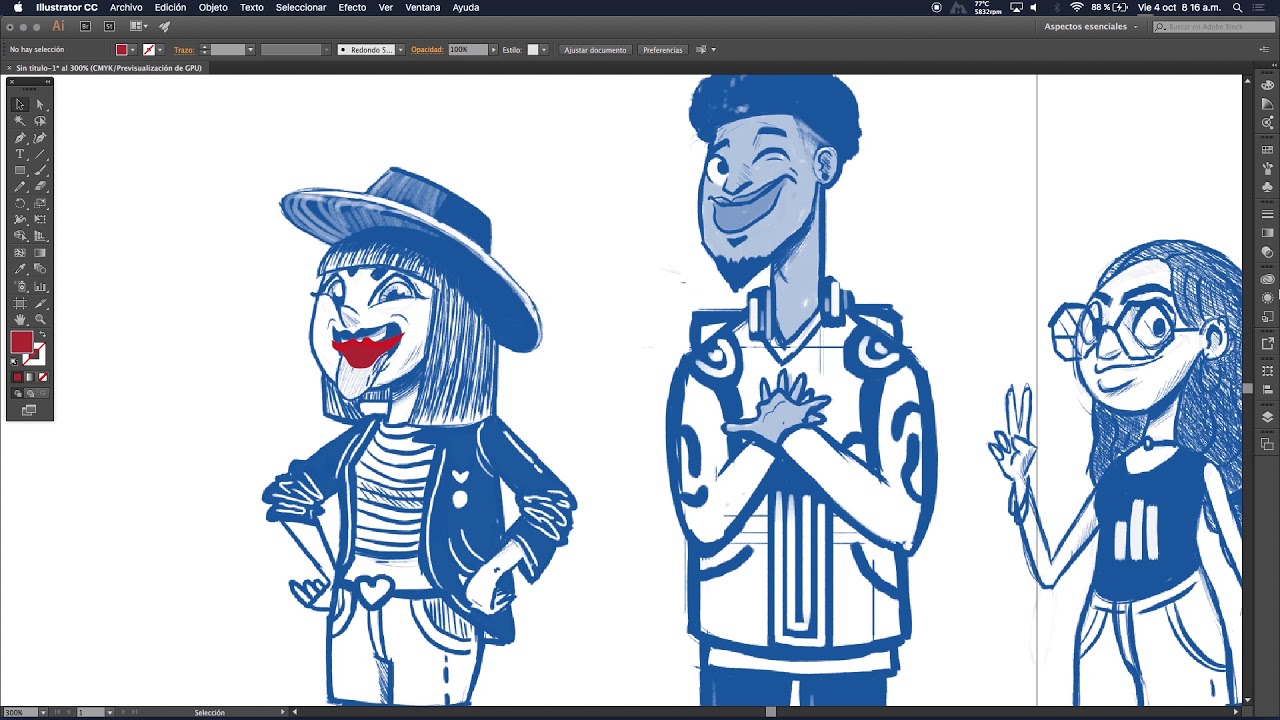Screen dimensions: 1280x720
Task: Open zoom level dropdown in status bar
Action: 42,712
